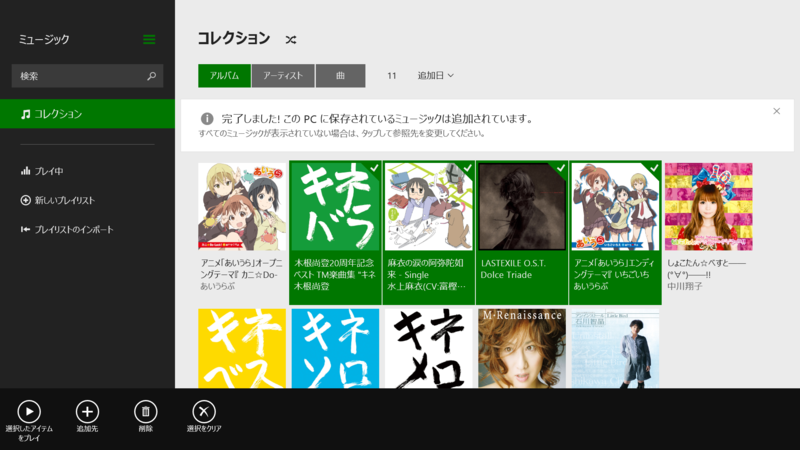Viewport: 800px width, 450px height.
Task: Select the white キネメロ album cover
Action: coord(429,348)
